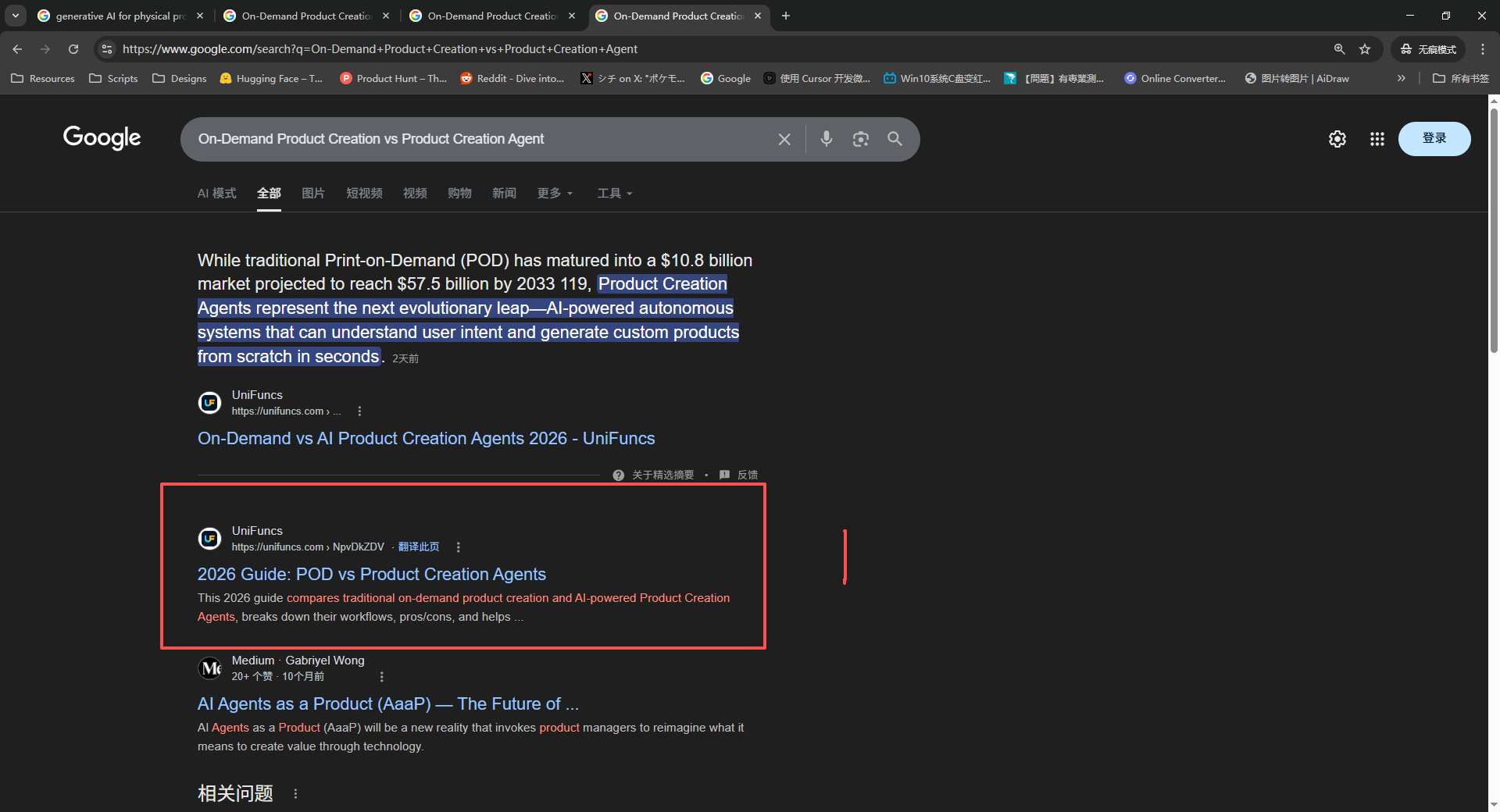Screen dimensions: 1500x812
Task: Switch to the 图片 results tab
Action: [x=313, y=193]
